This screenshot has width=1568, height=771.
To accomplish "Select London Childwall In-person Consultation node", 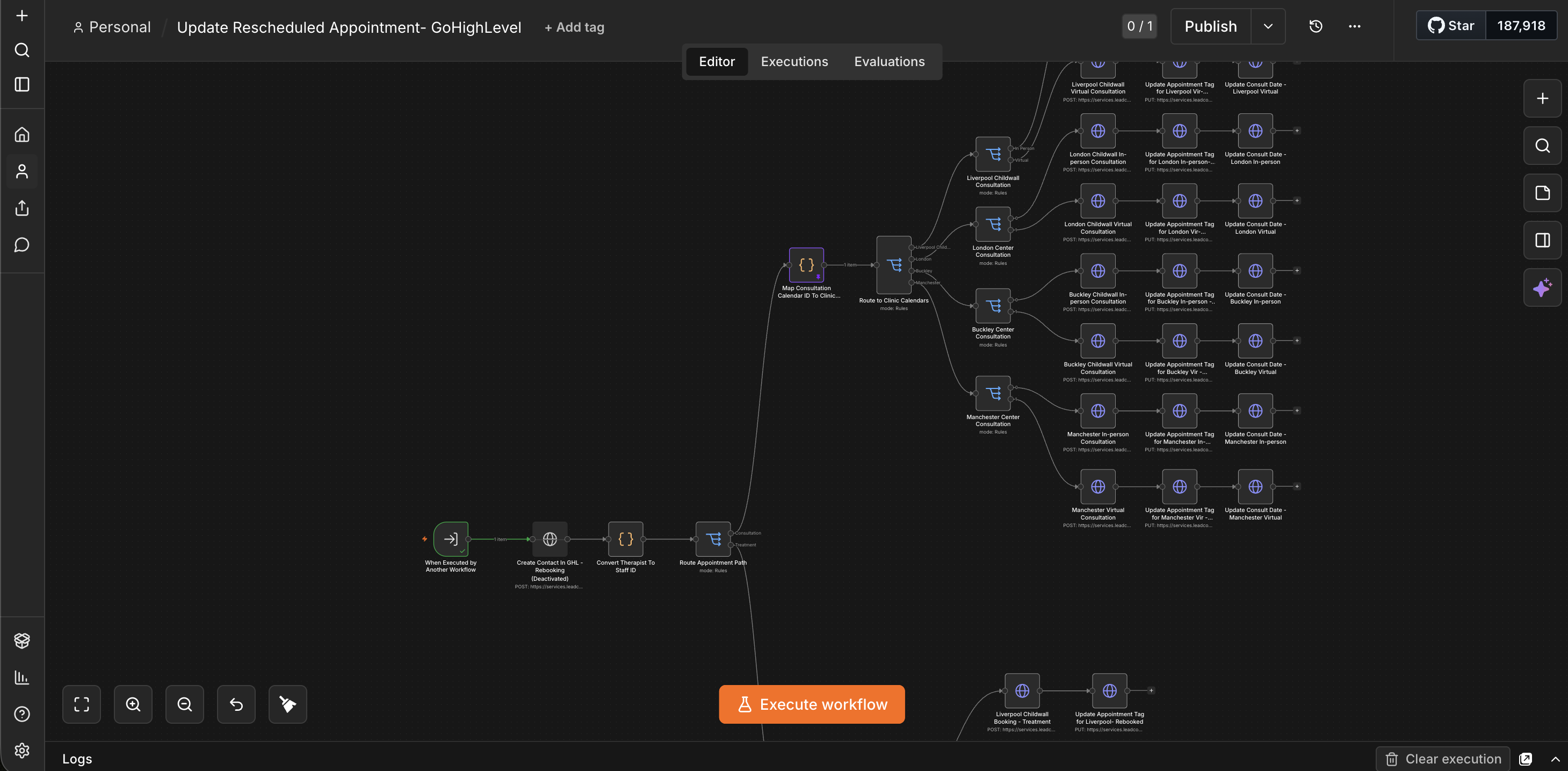I will pyautogui.click(x=1098, y=131).
